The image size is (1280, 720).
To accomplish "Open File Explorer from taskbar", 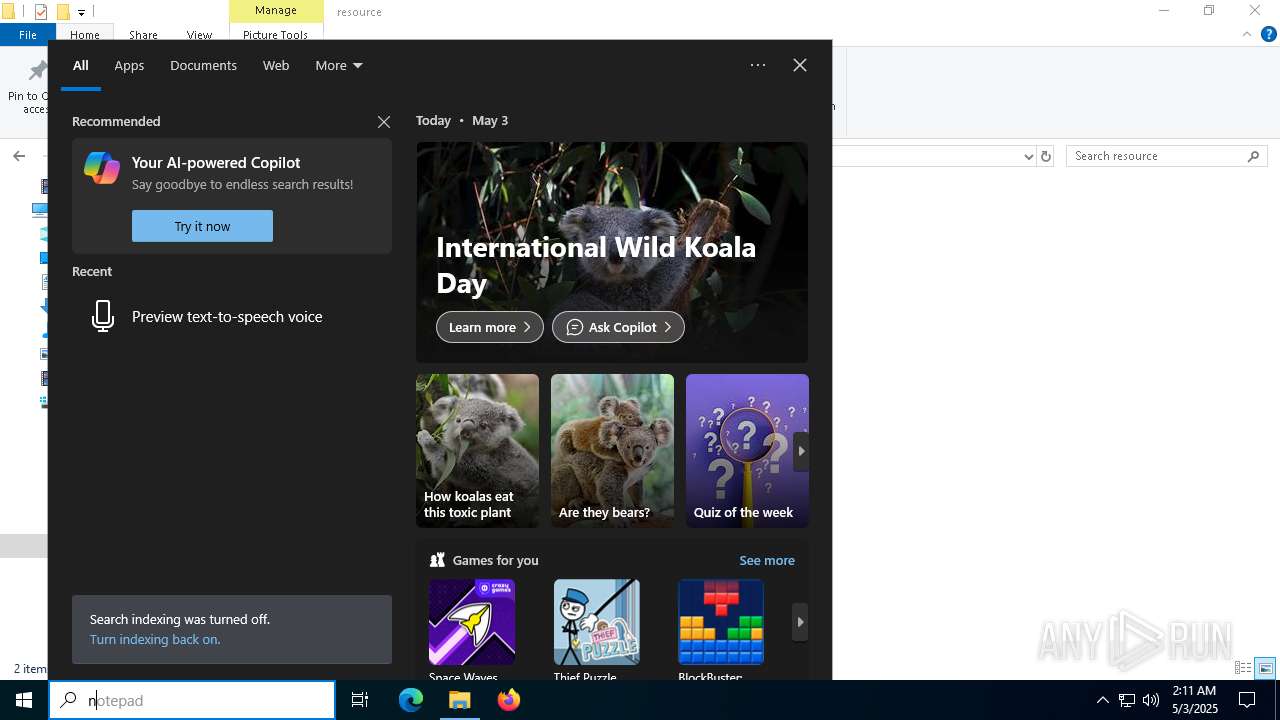I will [x=460, y=700].
